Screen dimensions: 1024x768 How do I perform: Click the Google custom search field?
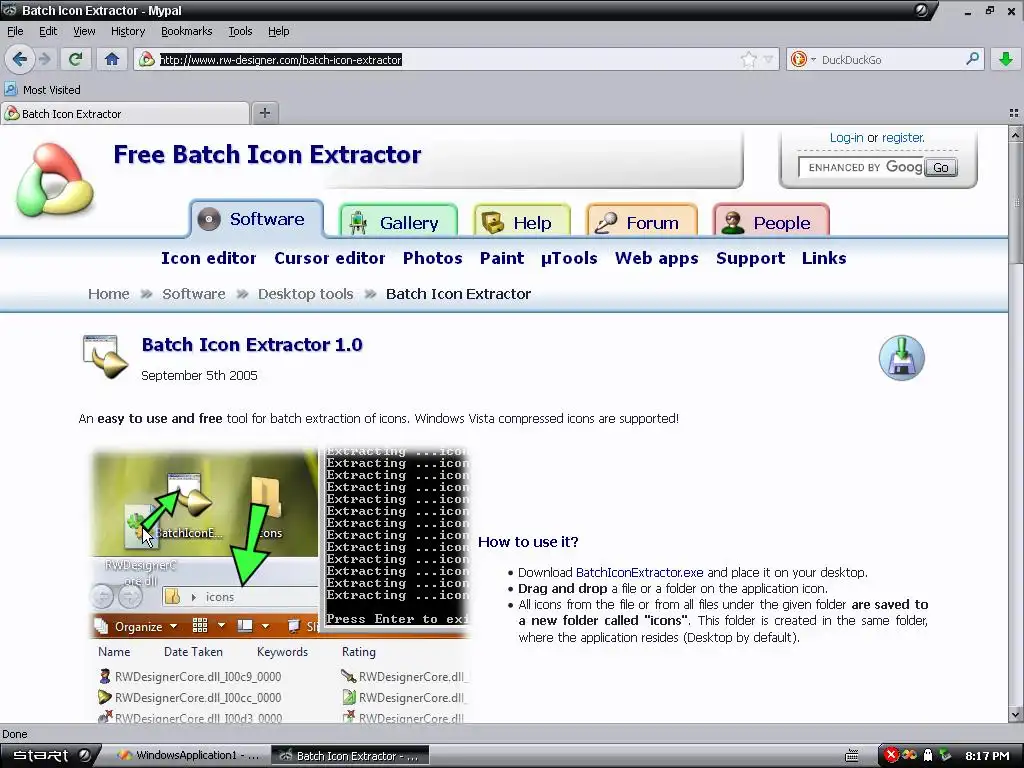(861, 167)
